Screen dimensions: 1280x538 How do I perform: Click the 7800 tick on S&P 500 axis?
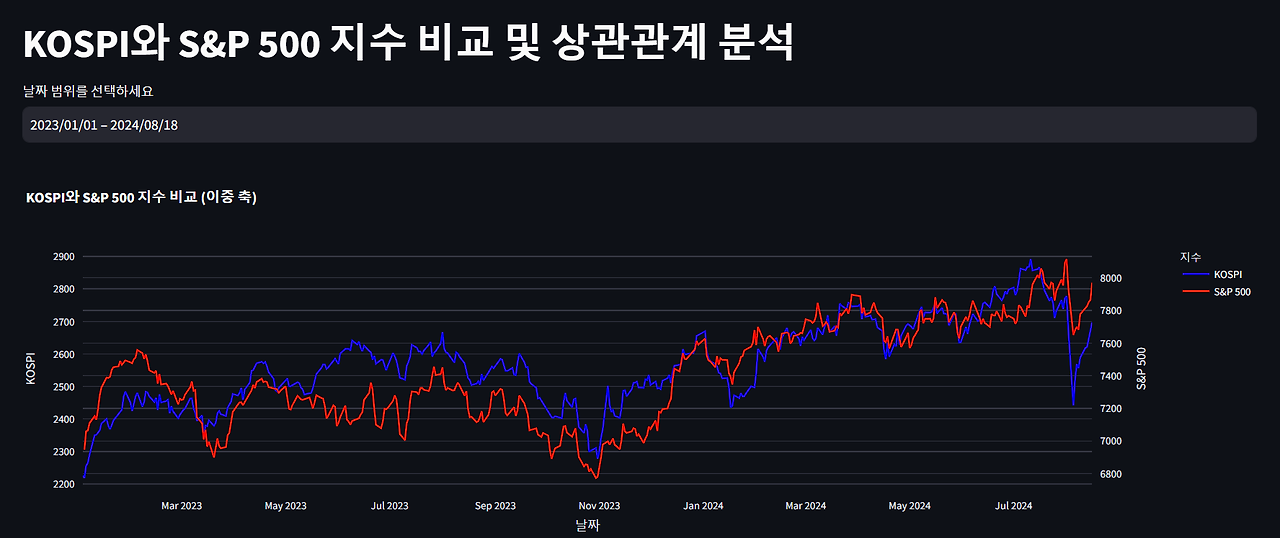coord(1110,311)
